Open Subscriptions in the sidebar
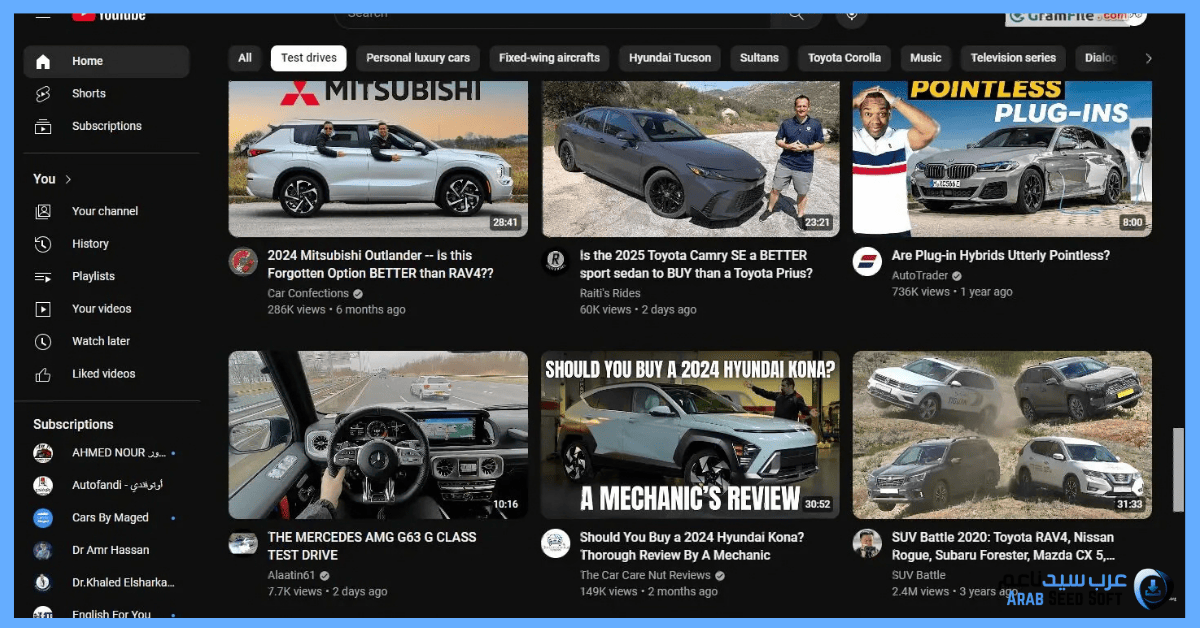Viewport: 1200px width, 628px height. pyautogui.click(x=106, y=126)
